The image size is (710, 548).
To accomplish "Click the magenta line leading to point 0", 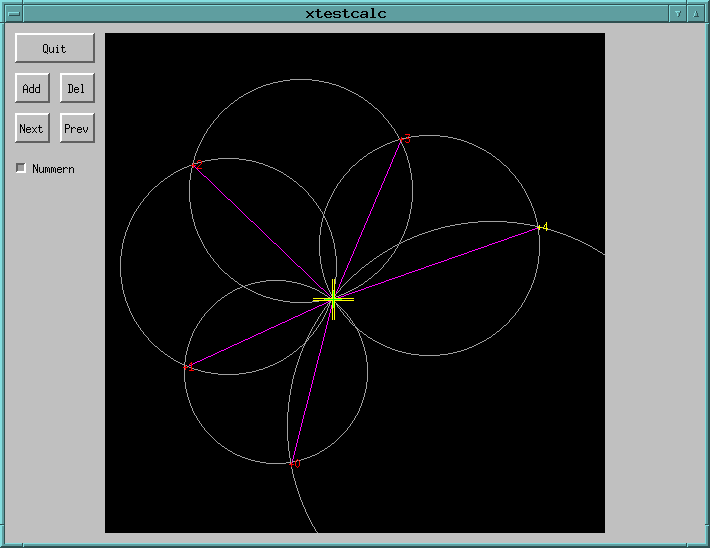I will tap(312, 382).
